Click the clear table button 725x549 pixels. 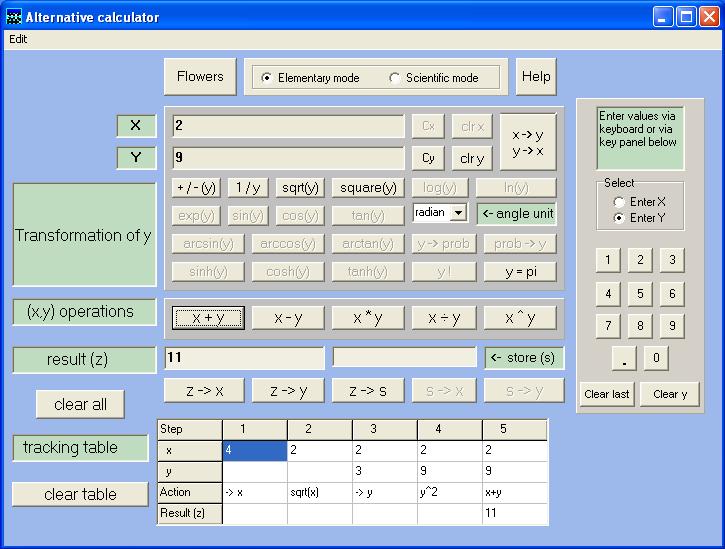click(80, 494)
